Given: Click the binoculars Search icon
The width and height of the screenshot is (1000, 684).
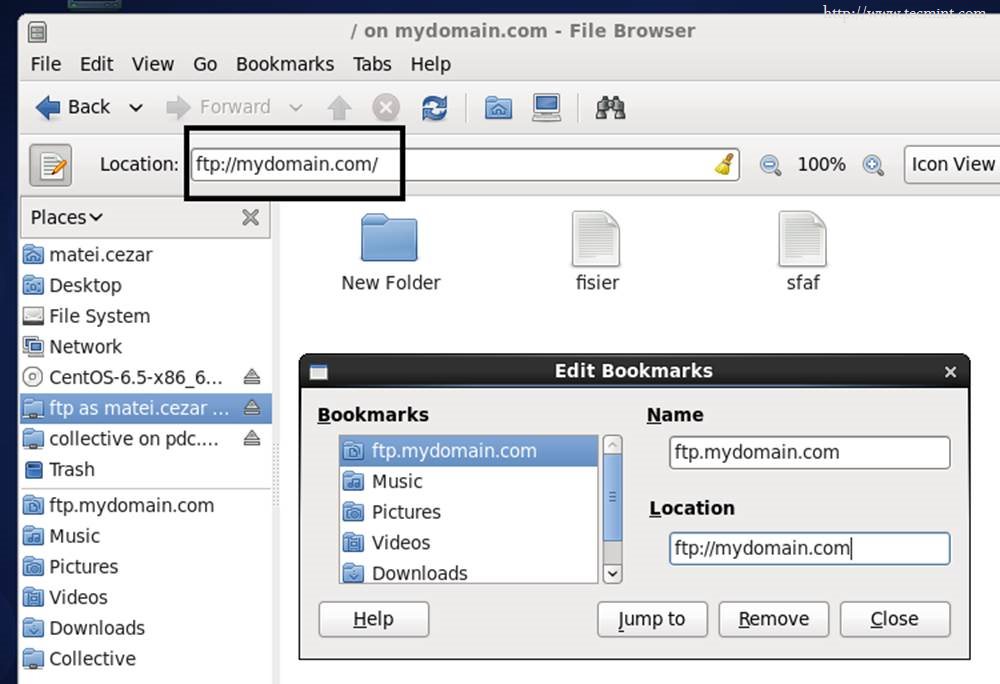Looking at the screenshot, I should coord(610,108).
